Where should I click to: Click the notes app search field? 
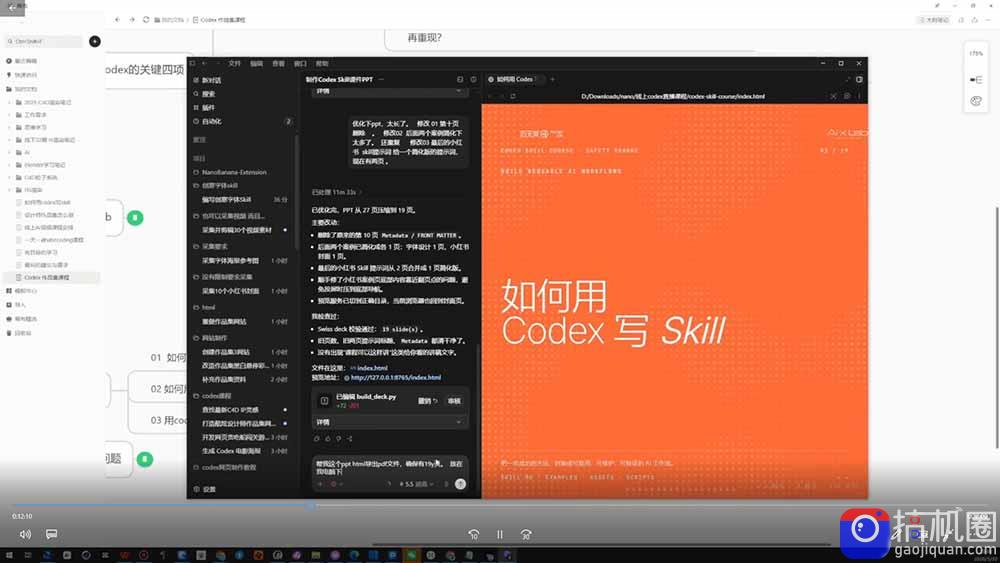pyautogui.click(x=45, y=41)
